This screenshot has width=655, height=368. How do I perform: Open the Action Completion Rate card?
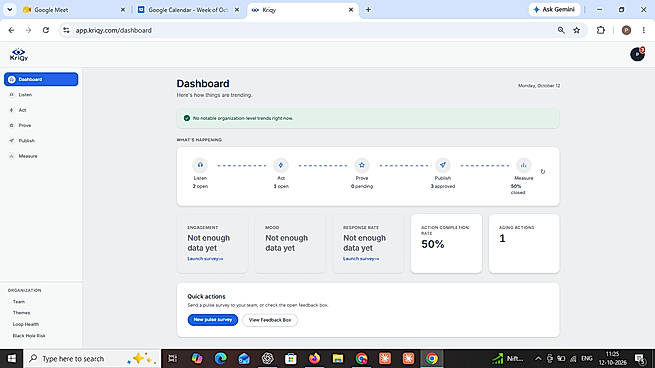coord(446,244)
